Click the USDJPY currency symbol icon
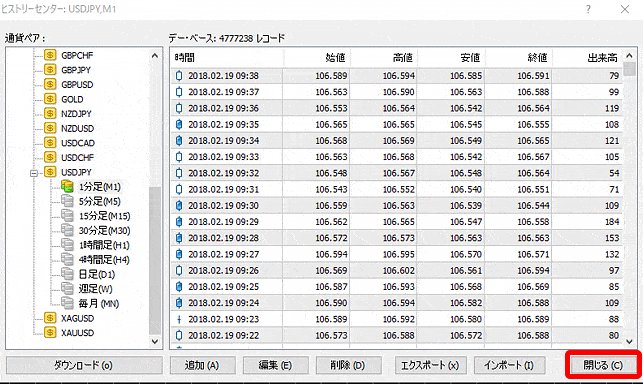 coord(50,172)
